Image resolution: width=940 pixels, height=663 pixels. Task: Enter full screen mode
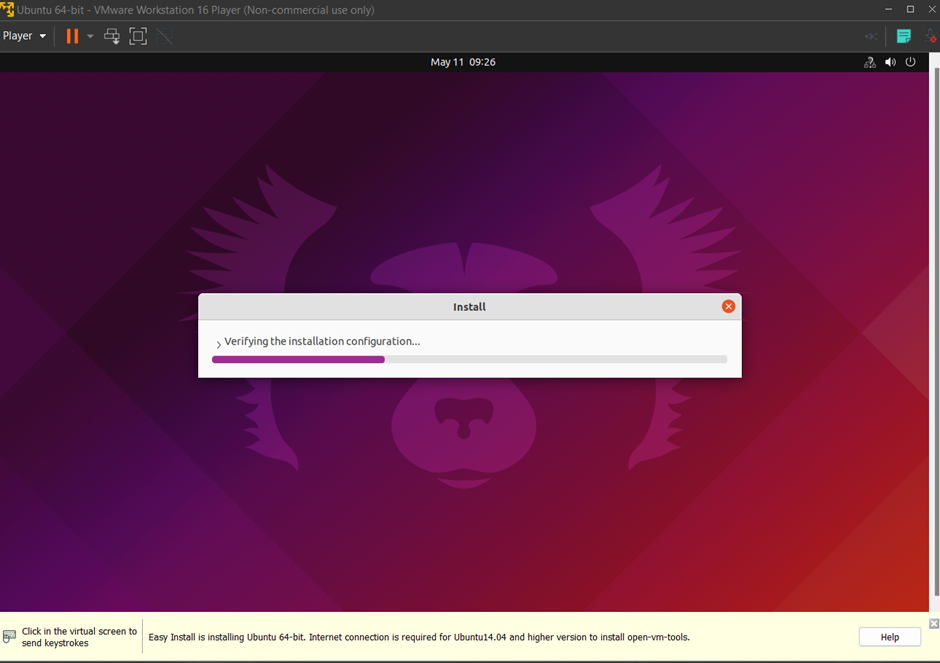(138, 36)
